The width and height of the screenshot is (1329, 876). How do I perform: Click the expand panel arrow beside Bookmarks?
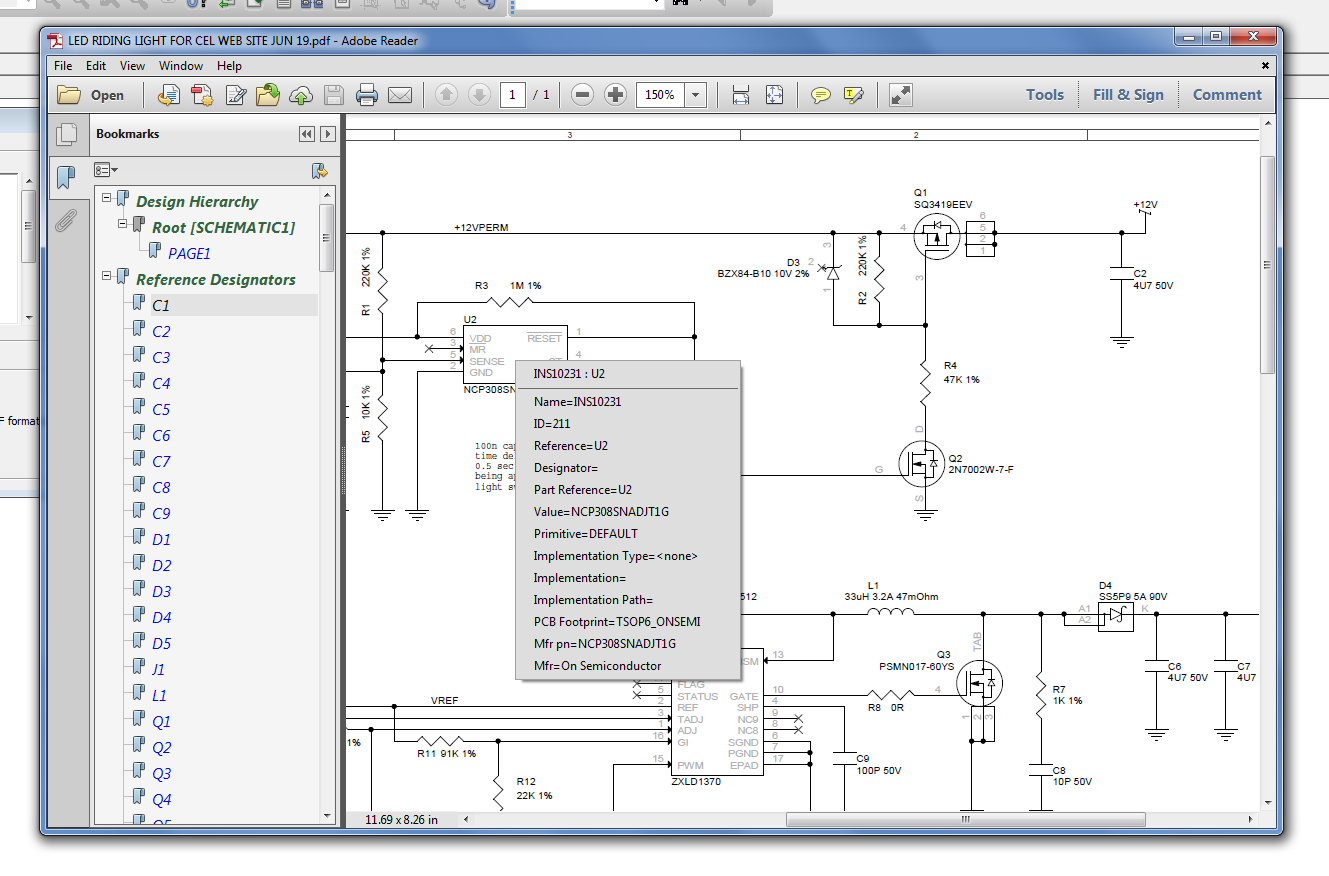[326, 134]
